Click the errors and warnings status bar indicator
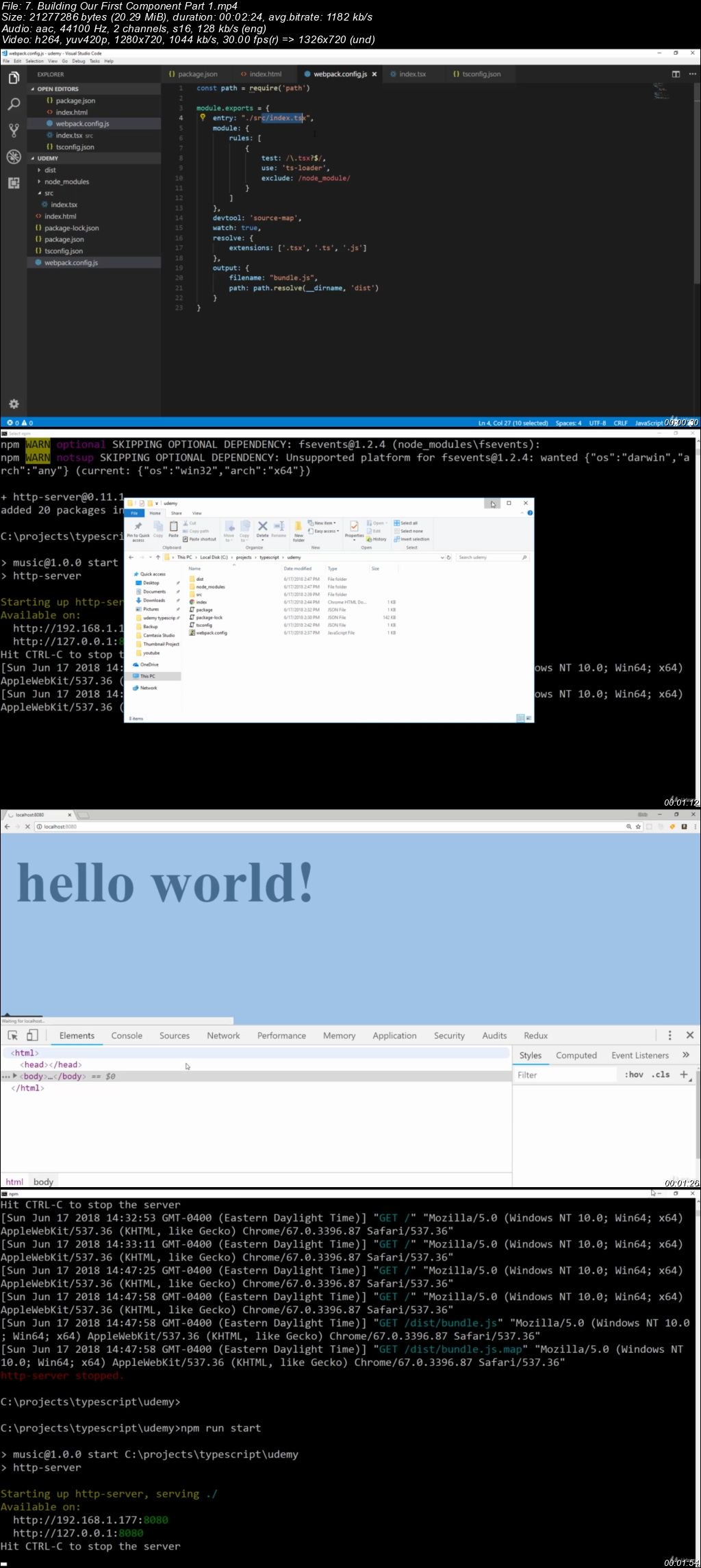 20,423
